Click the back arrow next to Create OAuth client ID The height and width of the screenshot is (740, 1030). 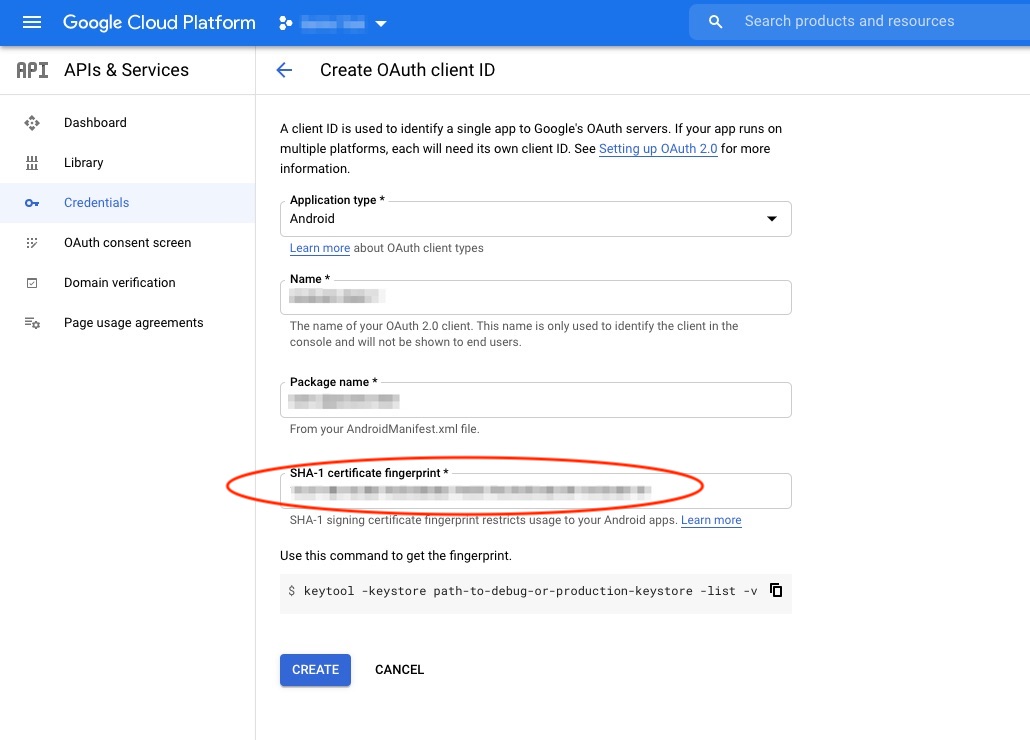(284, 70)
